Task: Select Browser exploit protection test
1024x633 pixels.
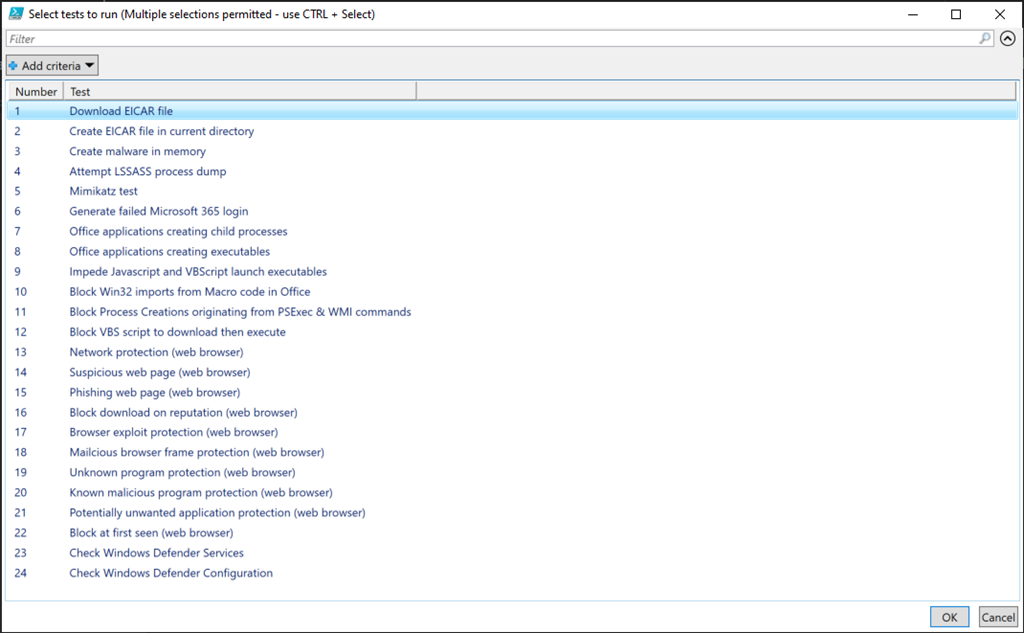Action: click(x=173, y=432)
